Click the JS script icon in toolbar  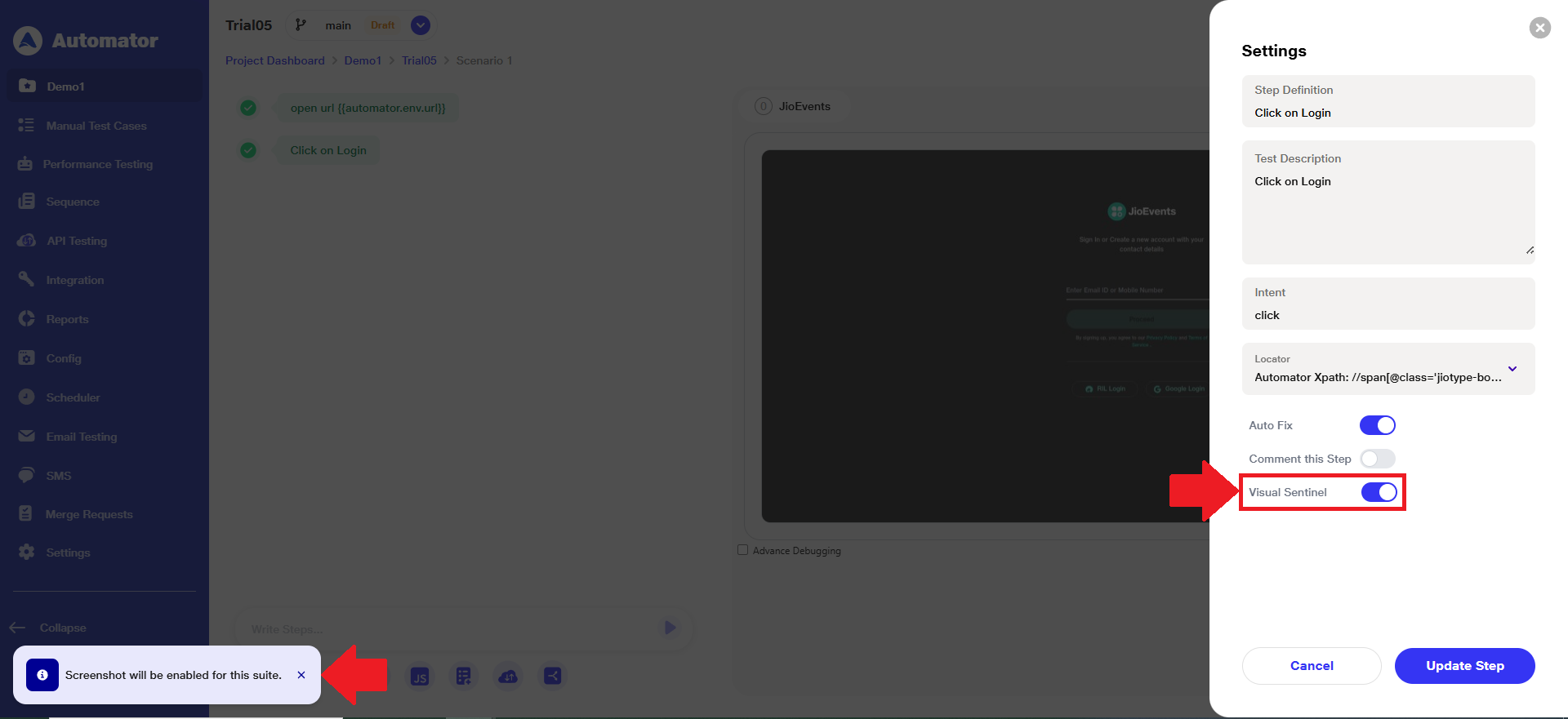(420, 677)
